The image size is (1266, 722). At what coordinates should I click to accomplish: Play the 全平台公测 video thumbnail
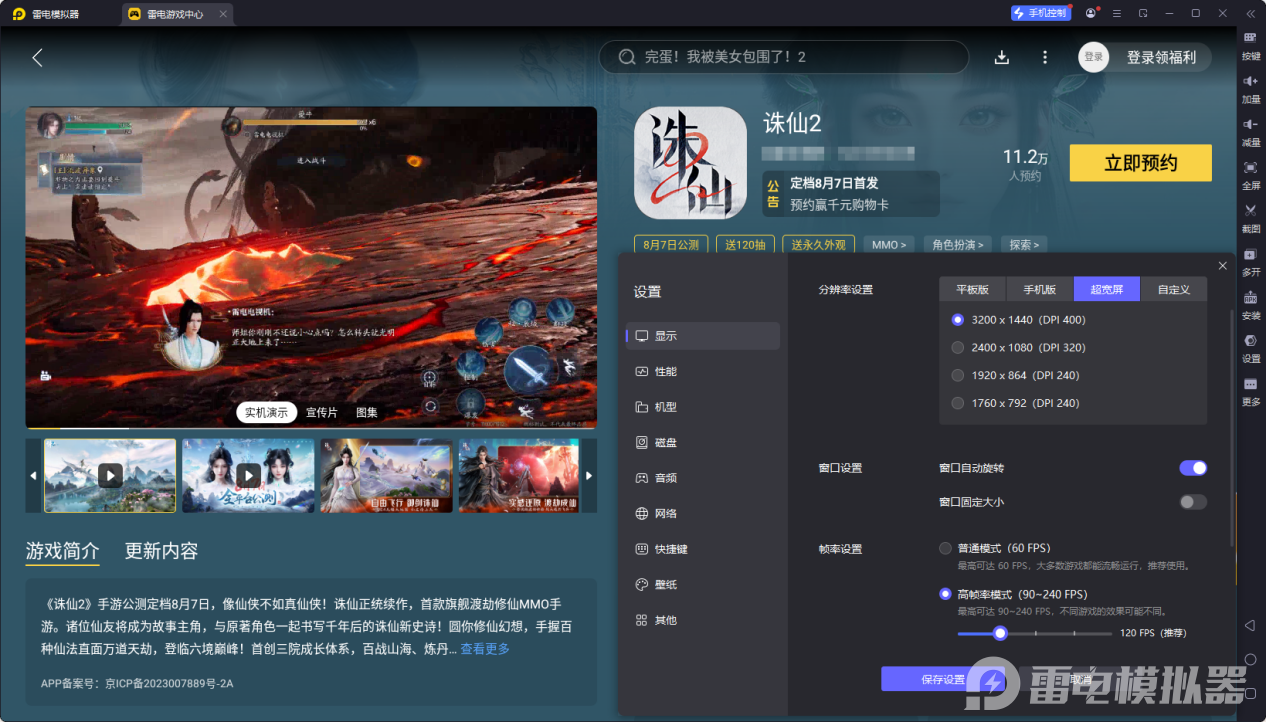point(248,475)
